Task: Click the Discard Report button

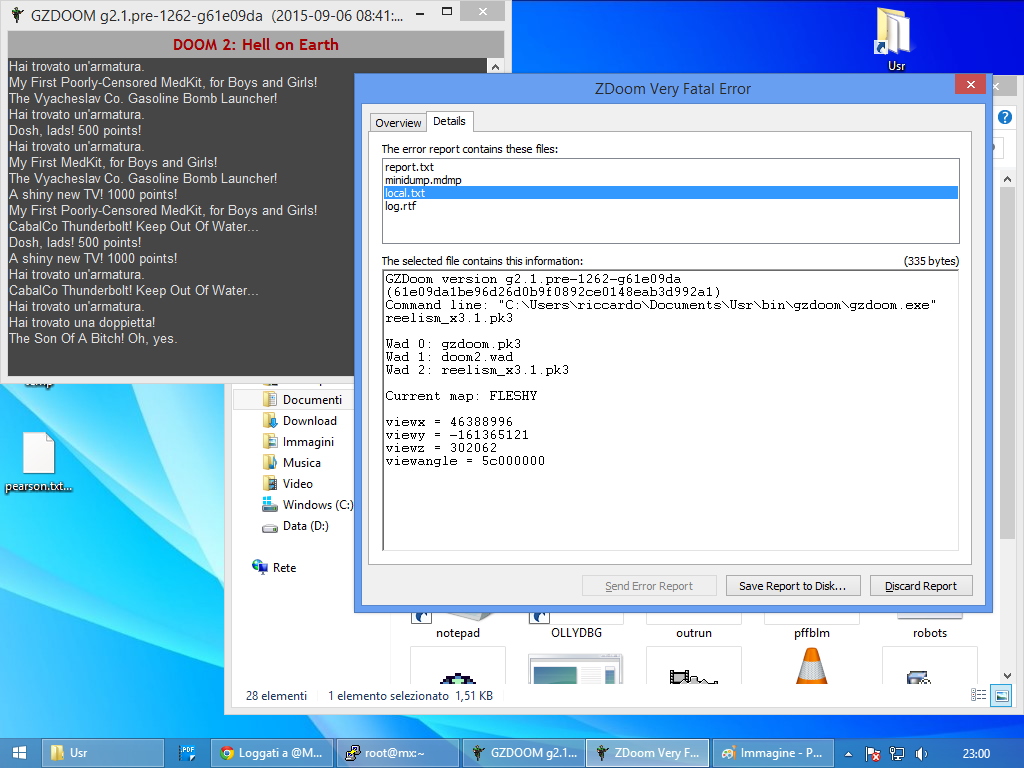Action: point(921,586)
